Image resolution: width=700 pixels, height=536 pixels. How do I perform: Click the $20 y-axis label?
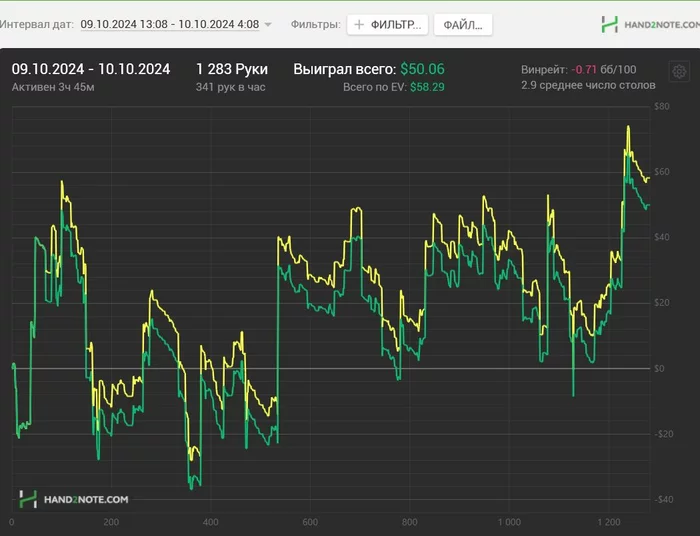[662, 303]
